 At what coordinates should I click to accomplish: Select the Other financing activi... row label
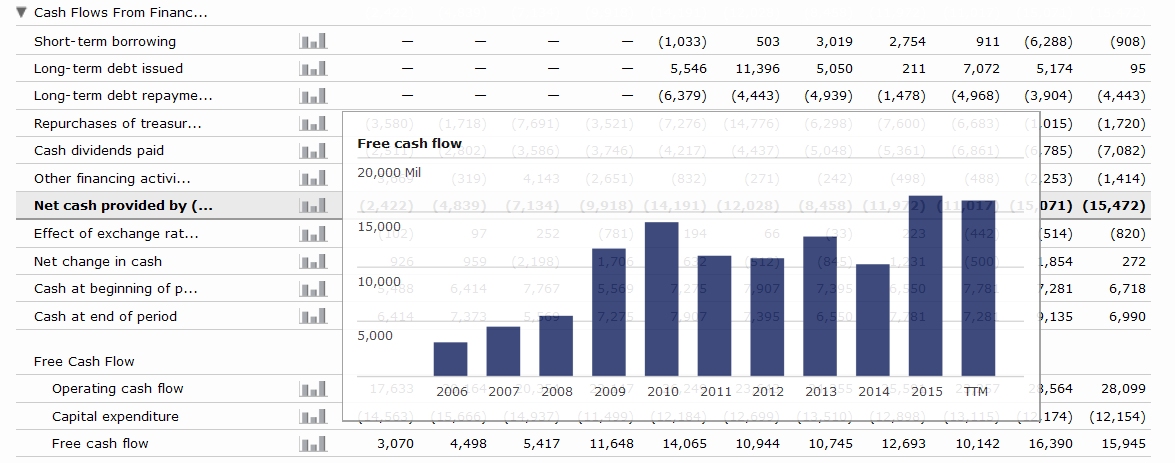(112, 178)
